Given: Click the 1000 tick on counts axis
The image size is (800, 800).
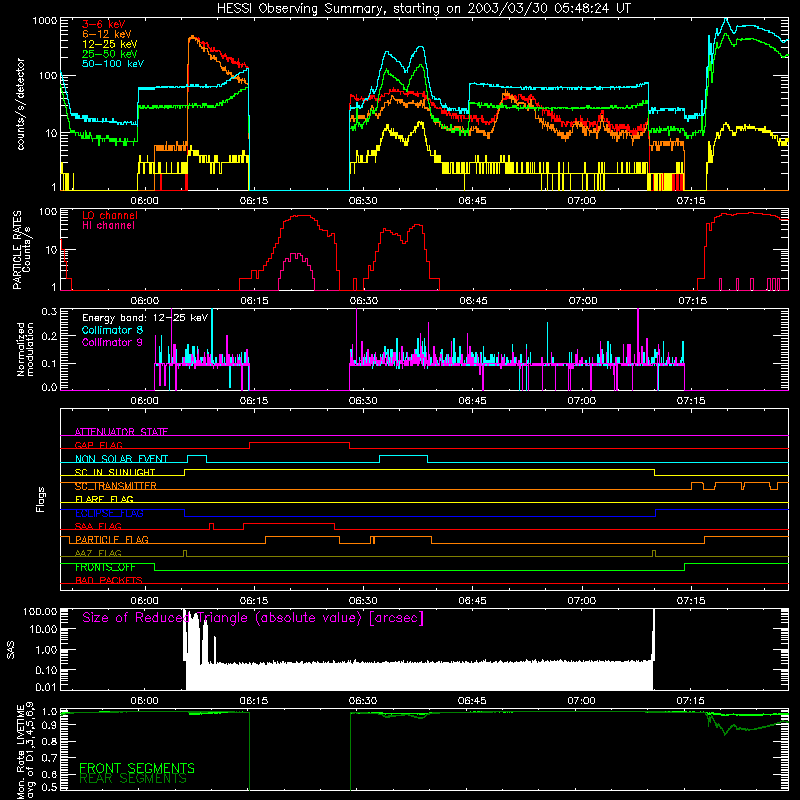Looking at the screenshot, I should coord(44,21).
